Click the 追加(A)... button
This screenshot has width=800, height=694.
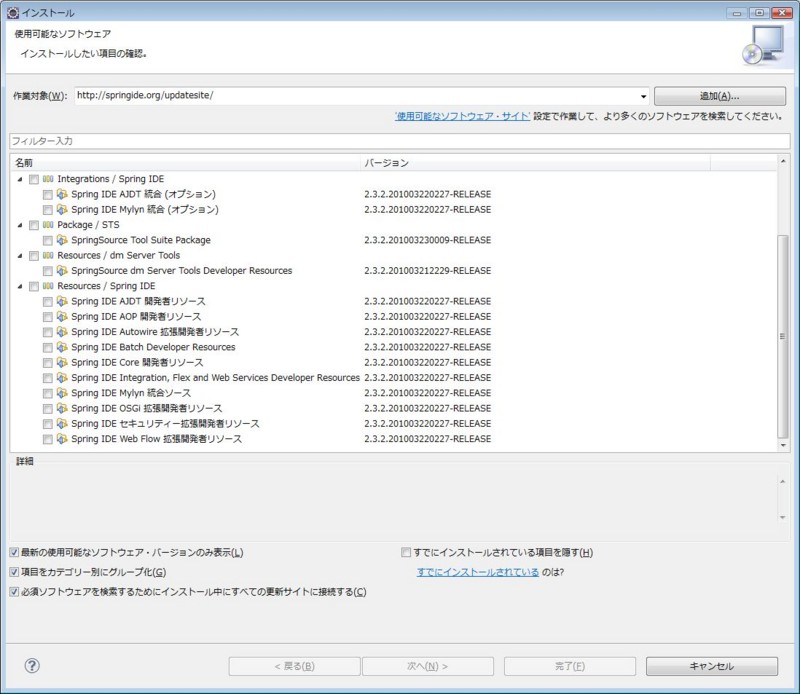(719, 96)
